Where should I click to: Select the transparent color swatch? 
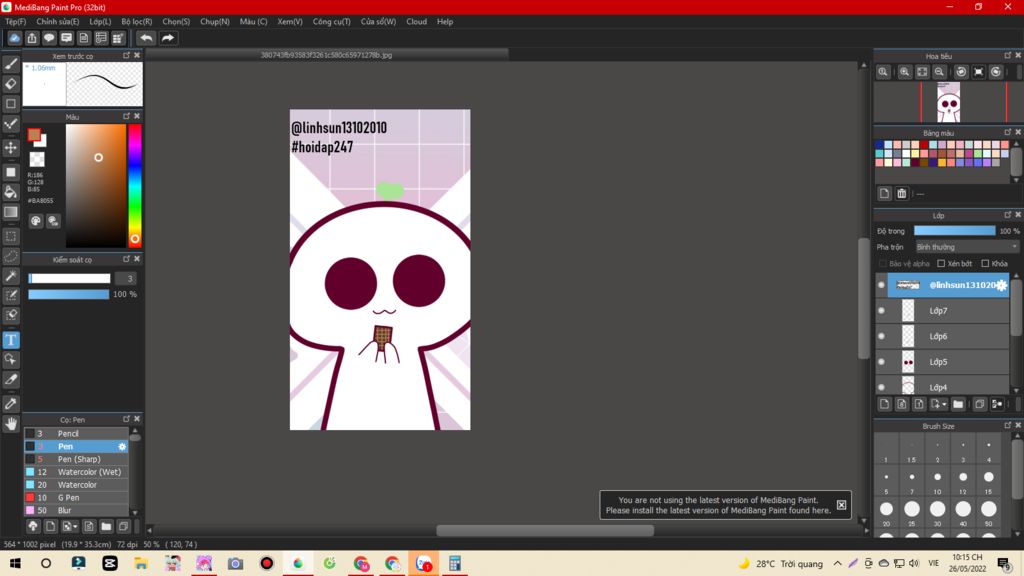pos(37,159)
